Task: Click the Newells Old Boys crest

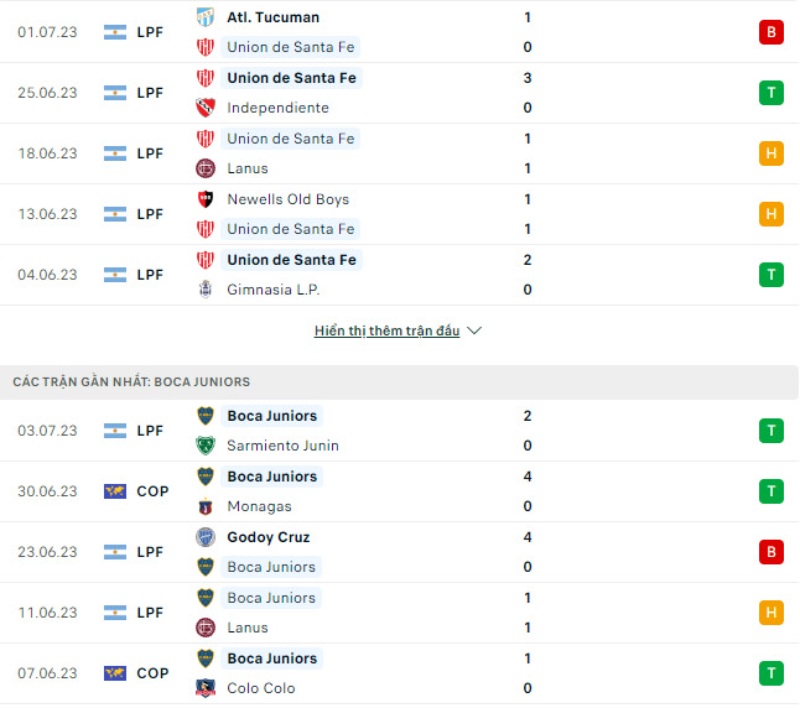Action: click(x=205, y=199)
